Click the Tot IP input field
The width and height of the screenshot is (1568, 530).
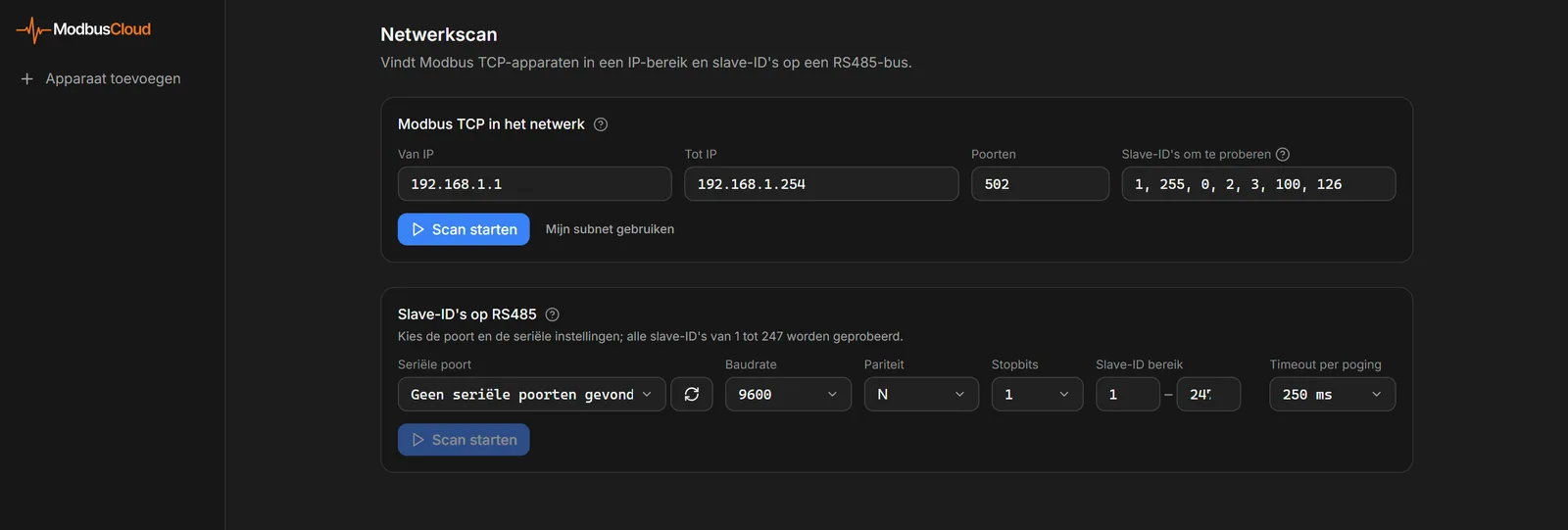tap(821, 184)
